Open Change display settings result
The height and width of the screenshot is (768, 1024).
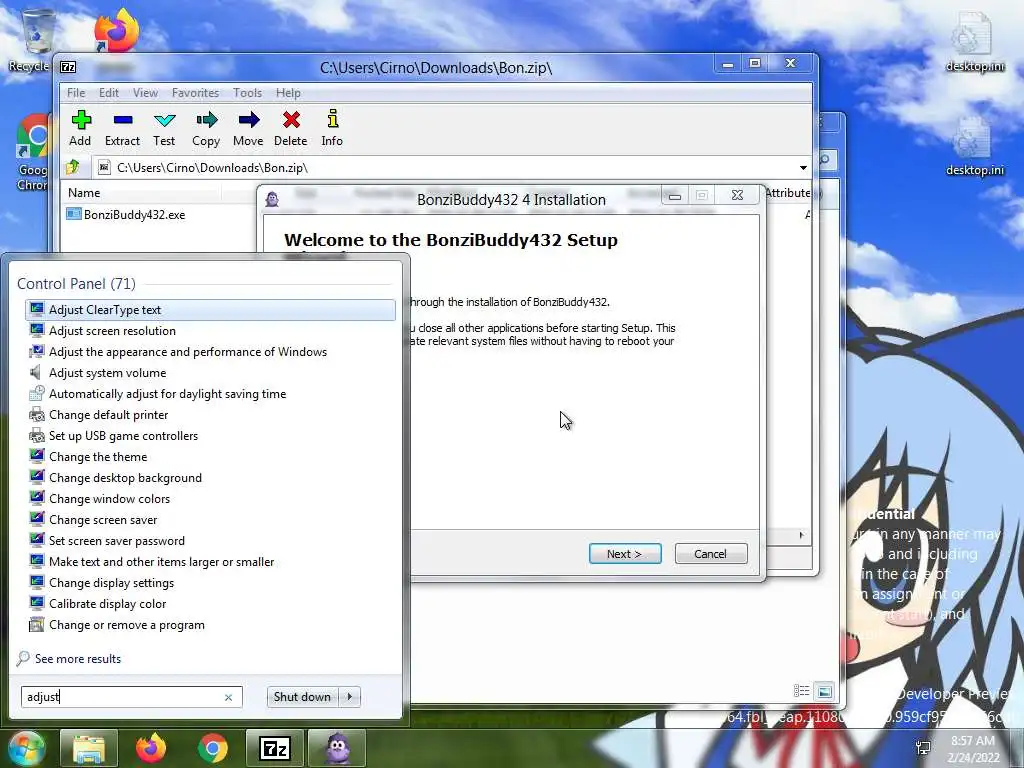[210, 583]
